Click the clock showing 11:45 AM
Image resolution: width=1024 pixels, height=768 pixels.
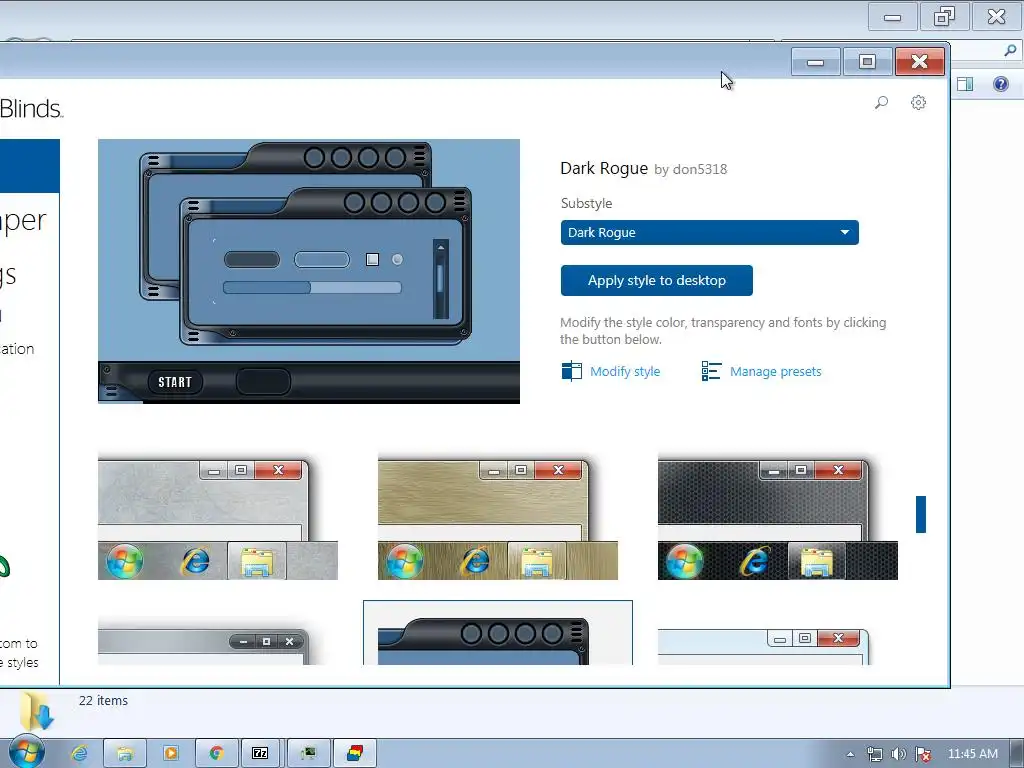pos(972,754)
